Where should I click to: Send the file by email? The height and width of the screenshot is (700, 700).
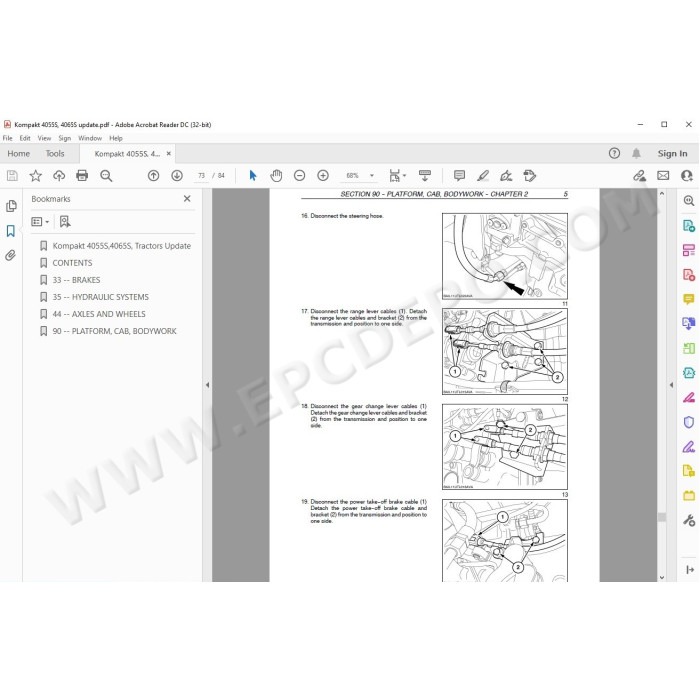[663, 176]
